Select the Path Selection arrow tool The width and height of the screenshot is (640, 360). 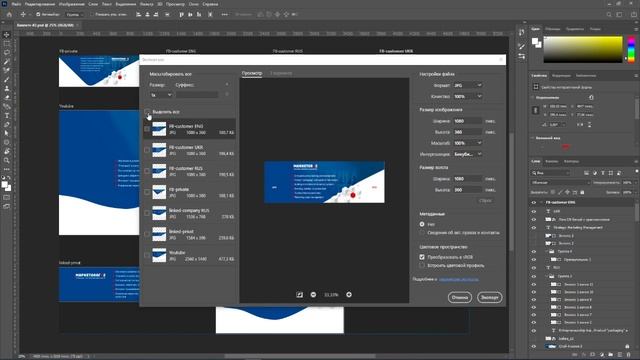point(7,133)
